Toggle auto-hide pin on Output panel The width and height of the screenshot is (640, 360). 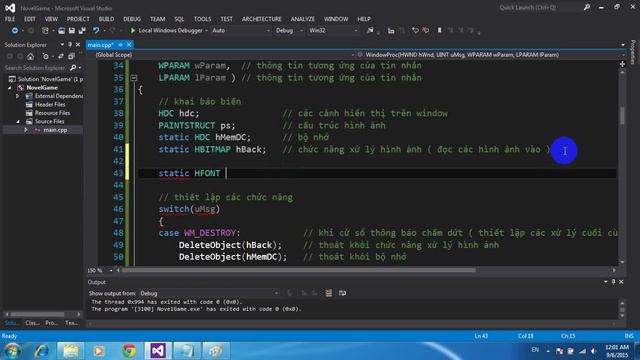tap(613, 282)
